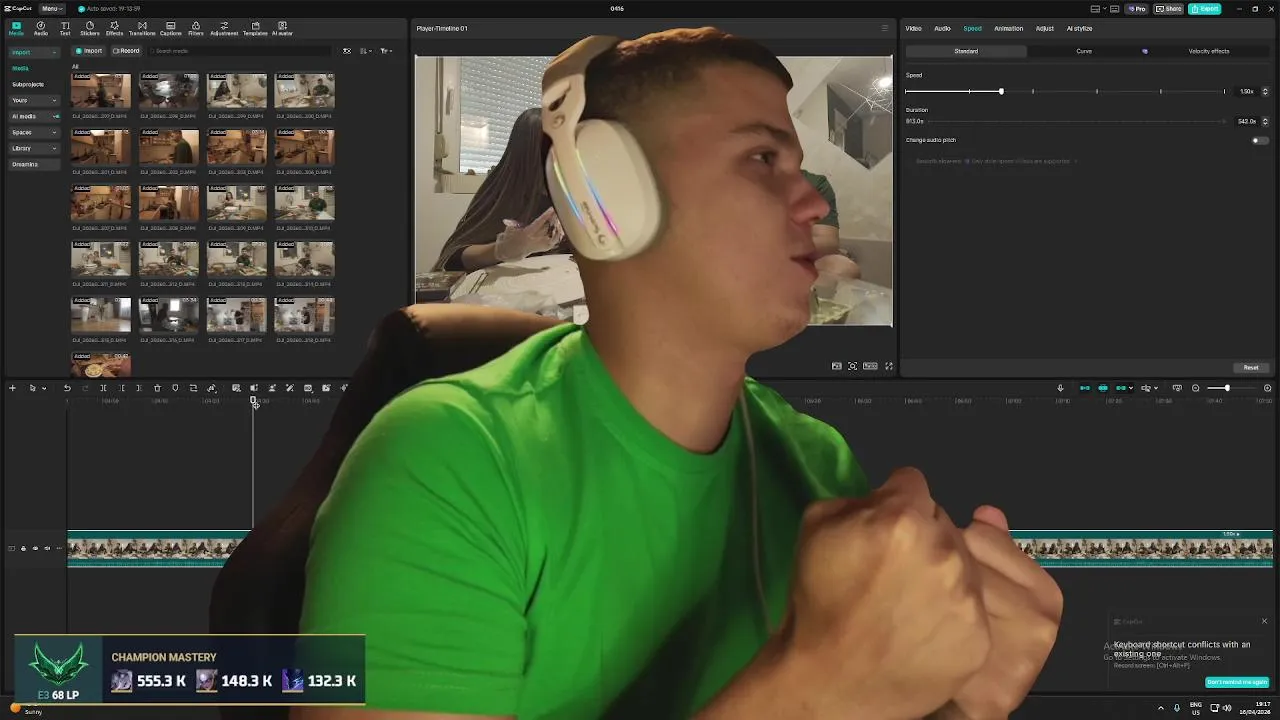Open the Audio panel icon
Screen dimensions: 1280x720
(x=41, y=28)
